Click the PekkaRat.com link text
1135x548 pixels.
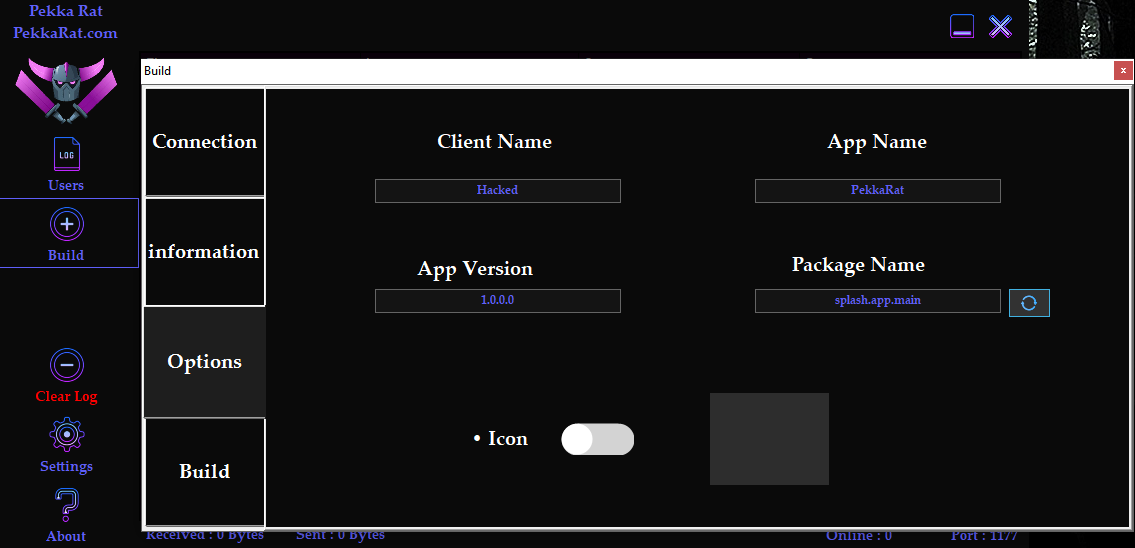pos(65,33)
